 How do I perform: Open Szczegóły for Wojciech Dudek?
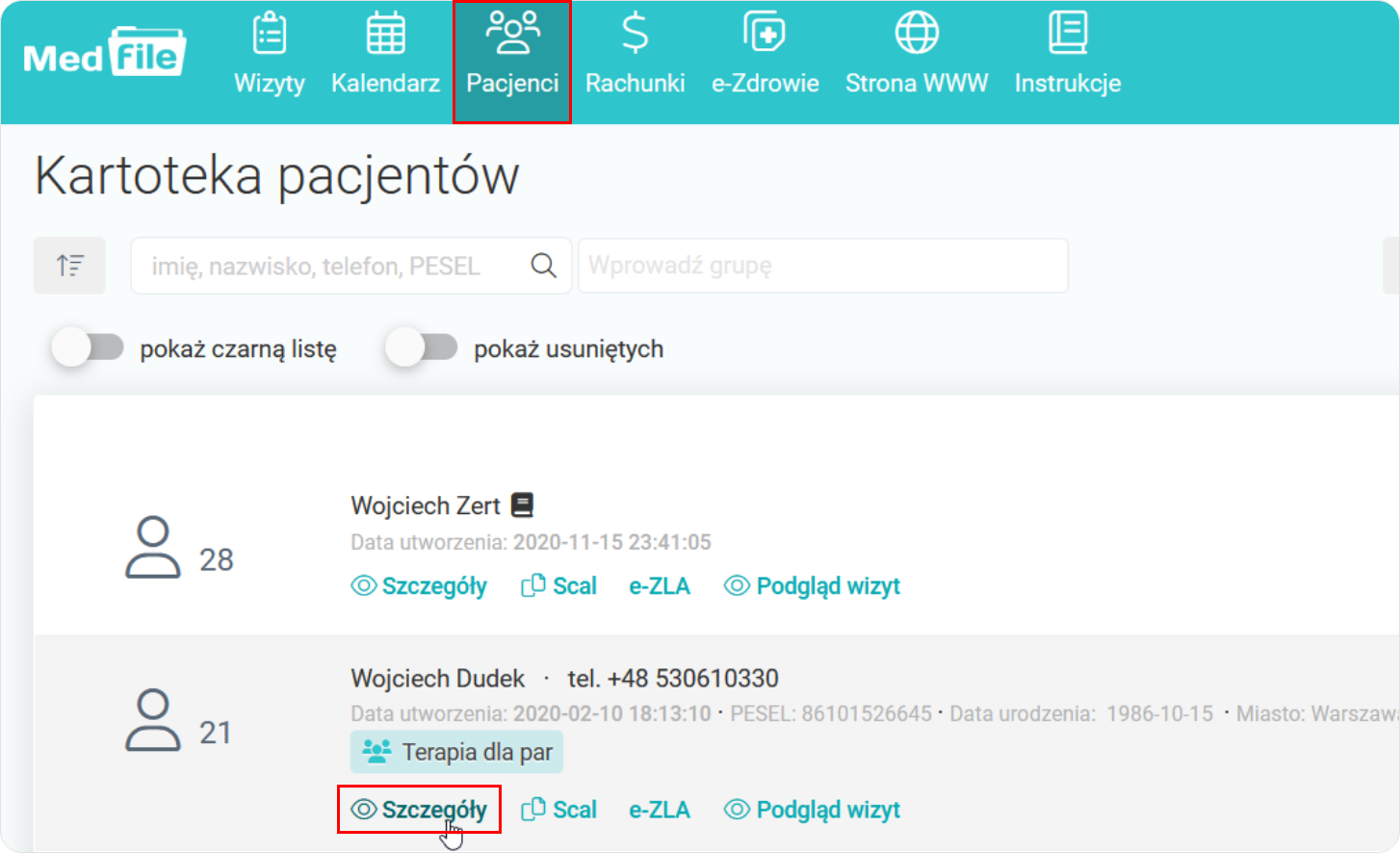420,810
